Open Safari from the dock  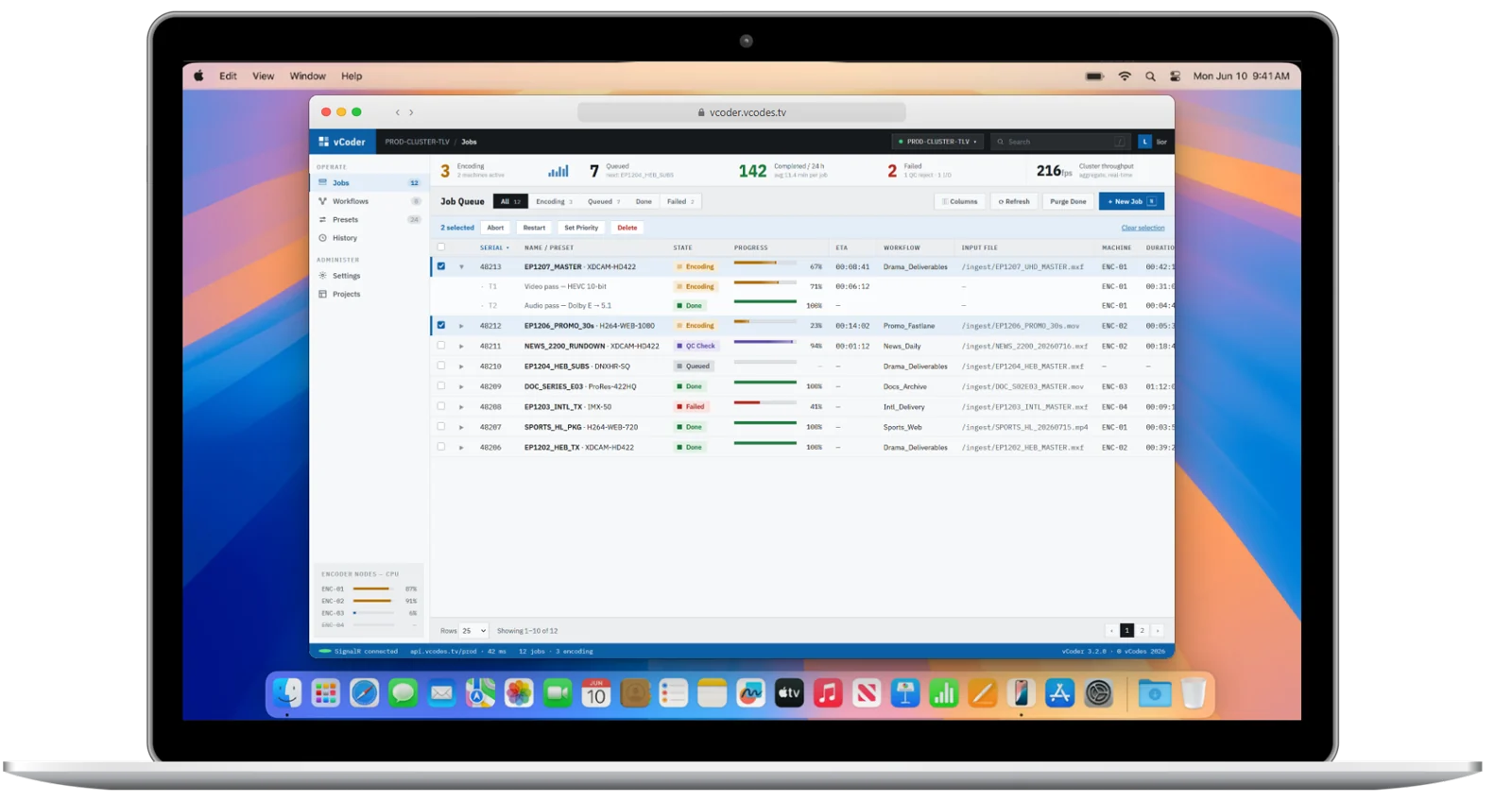click(364, 693)
